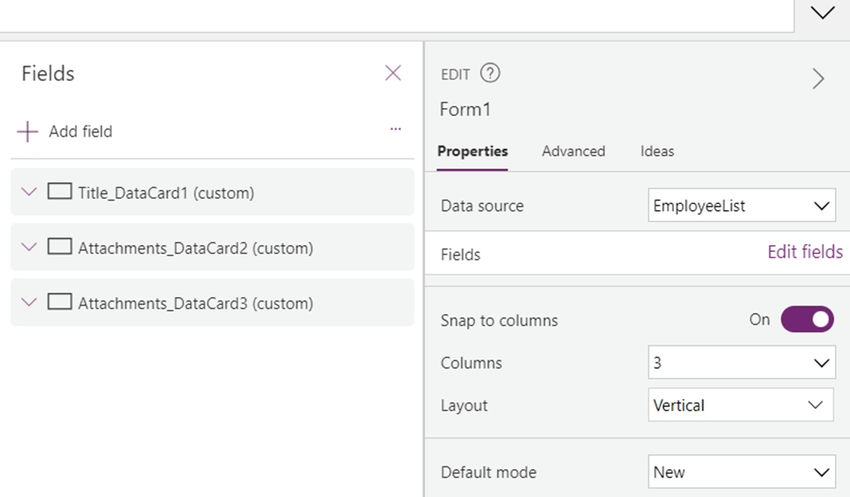Open the Columns dropdown showing 3

click(742, 362)
